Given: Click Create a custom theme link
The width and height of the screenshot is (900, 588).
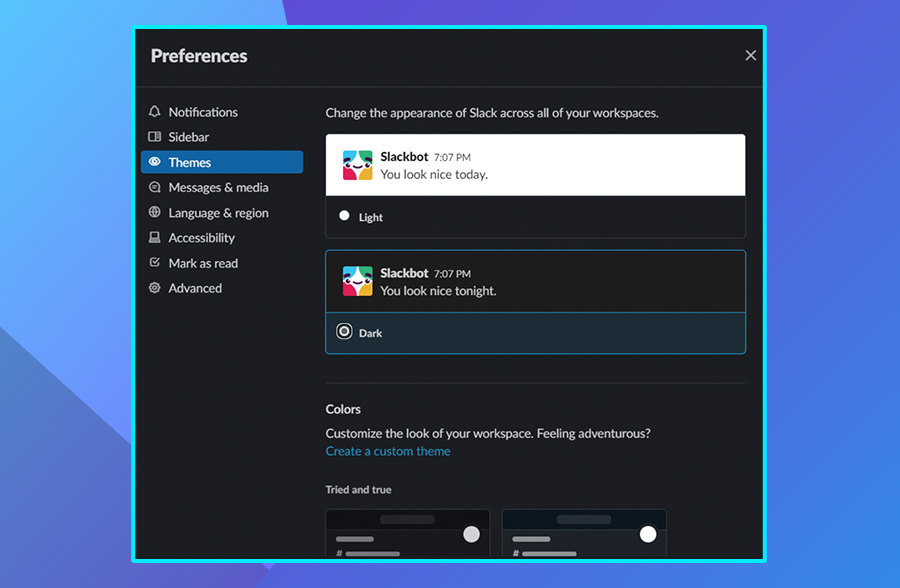Looking at the screenshot, I should [388, 451].
